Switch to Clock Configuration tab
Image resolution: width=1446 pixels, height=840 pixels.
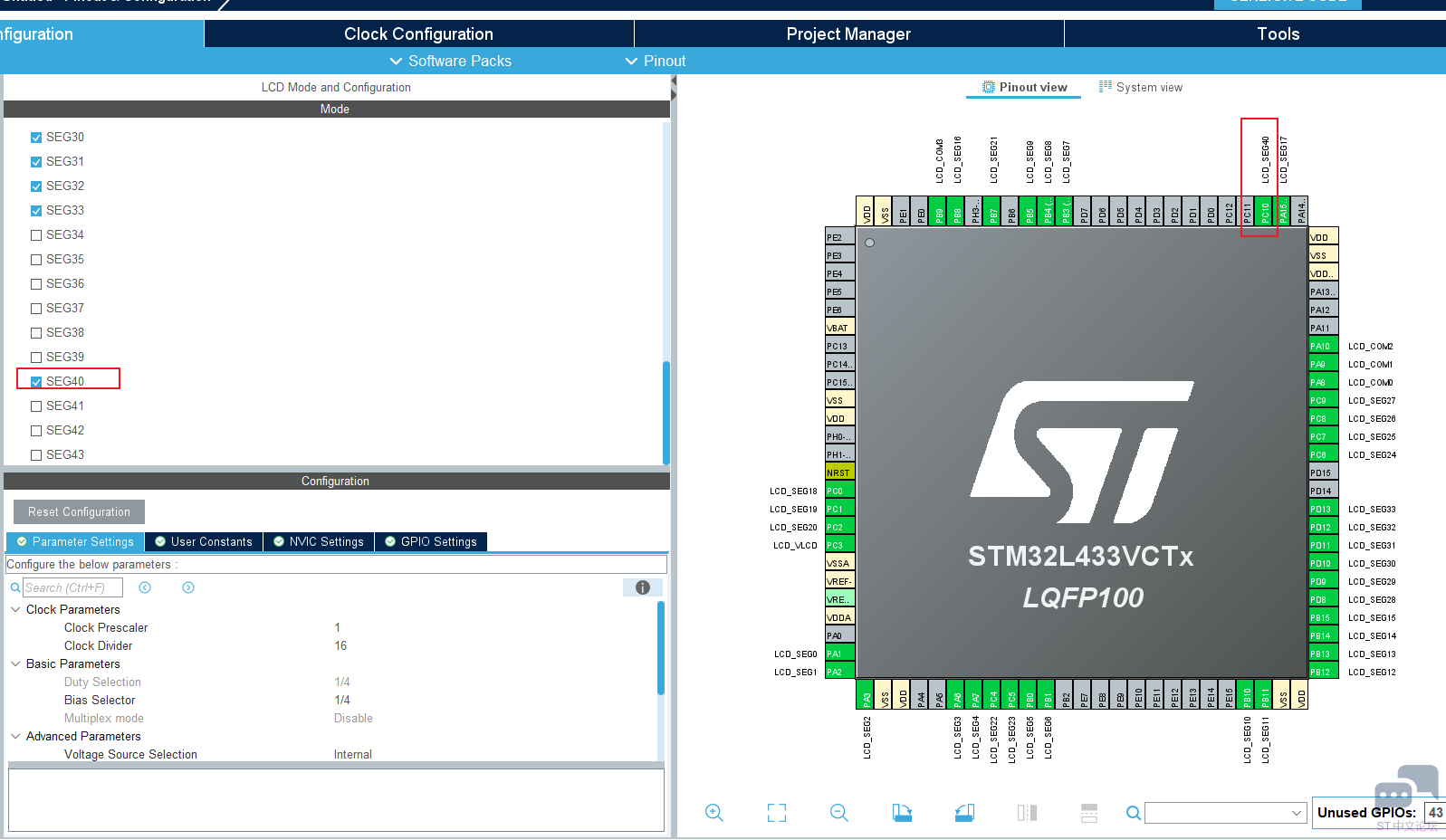[x=418, y=33]
